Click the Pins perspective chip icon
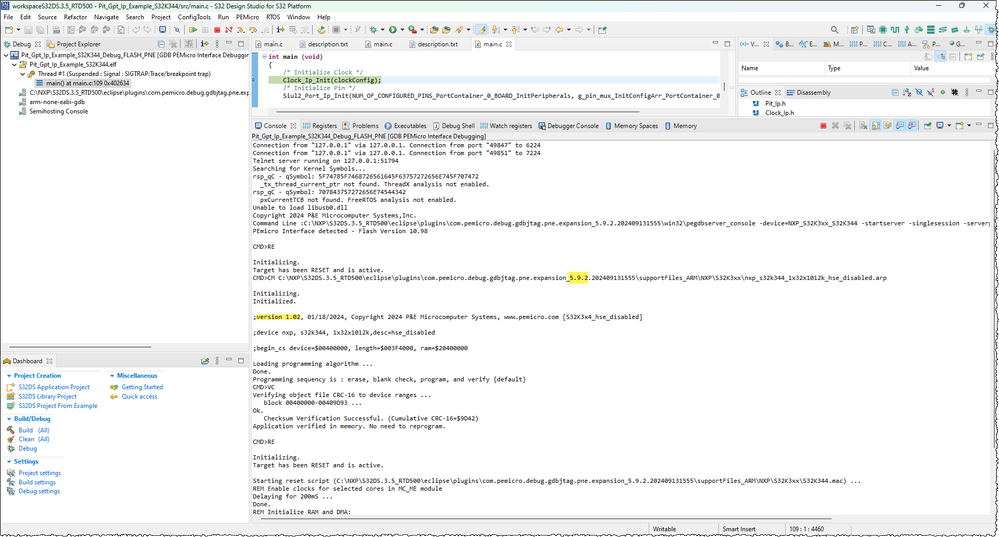Image resolution: width=999 pixels, height=537 pixels. click(883, 30)
